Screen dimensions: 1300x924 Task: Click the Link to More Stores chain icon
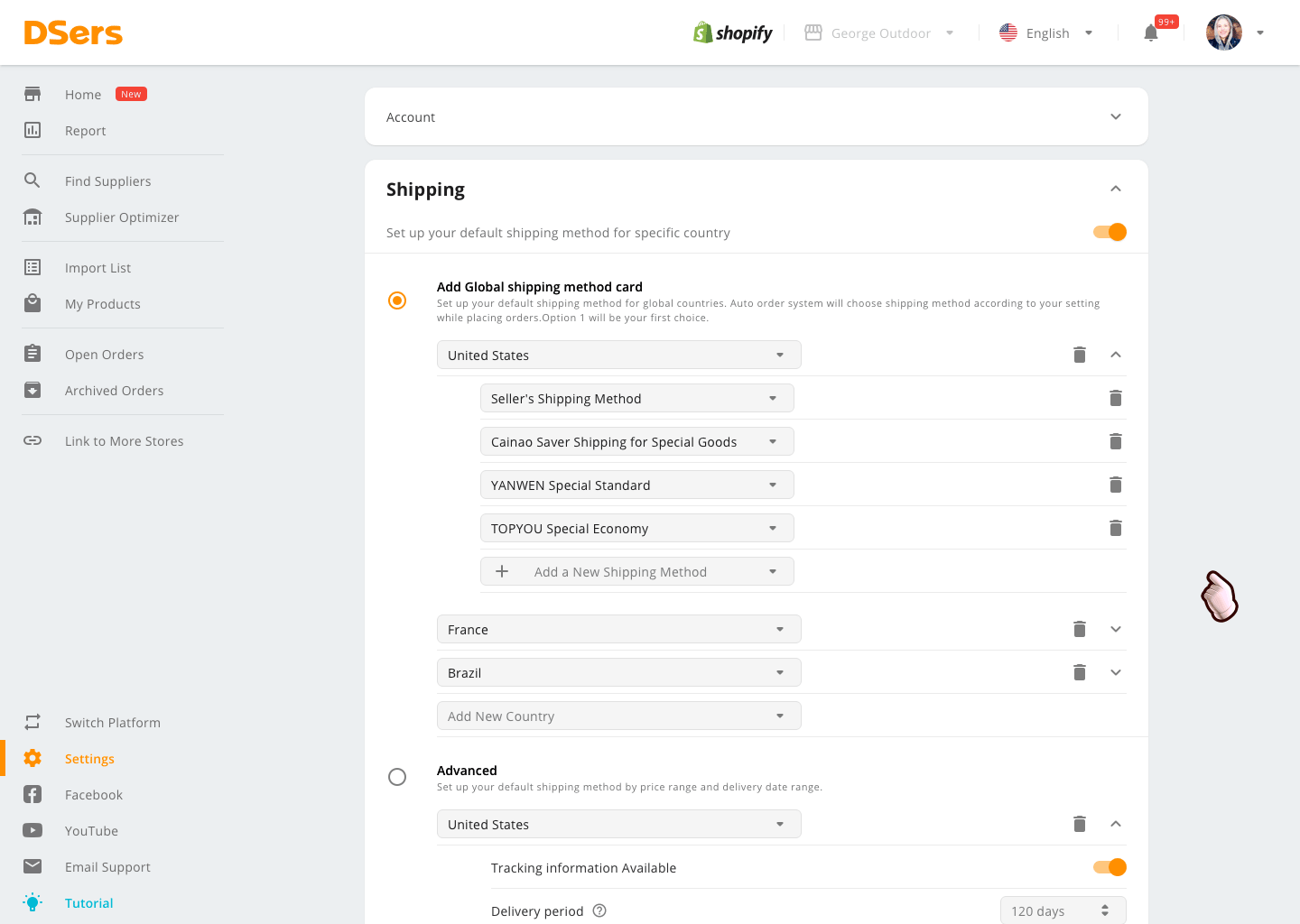[32, 440]
